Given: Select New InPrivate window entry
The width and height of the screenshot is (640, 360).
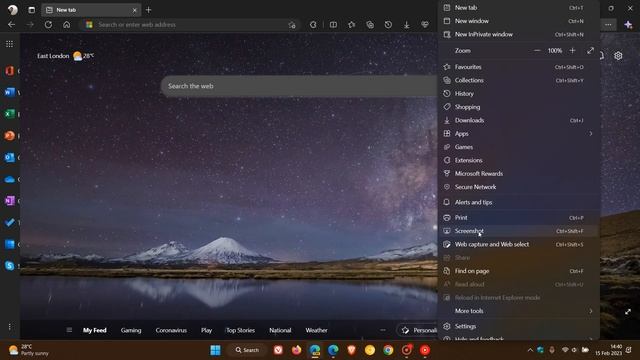Looking at the screenshot, I should [x=519, y=34].
